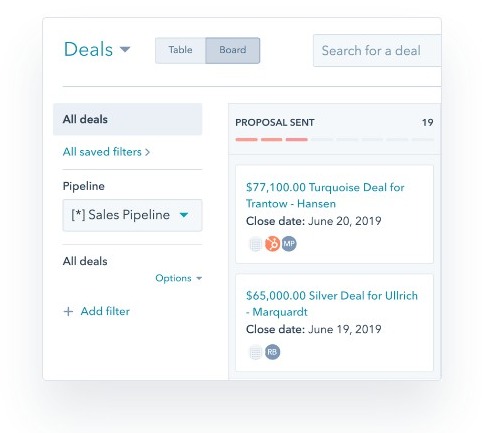Focus the Search for a deal field
Screen dimensions: 482x433
point(377,51)
